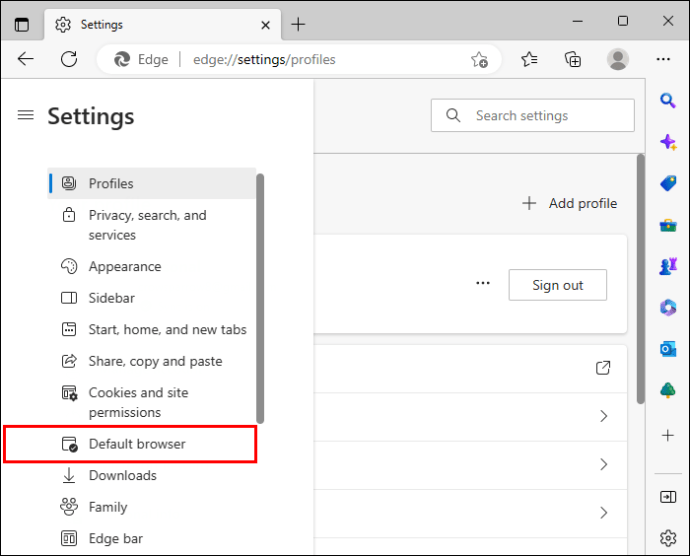Click Add profile
The width and height of the screenshot is (690, 556).
(x=569, y=203)
